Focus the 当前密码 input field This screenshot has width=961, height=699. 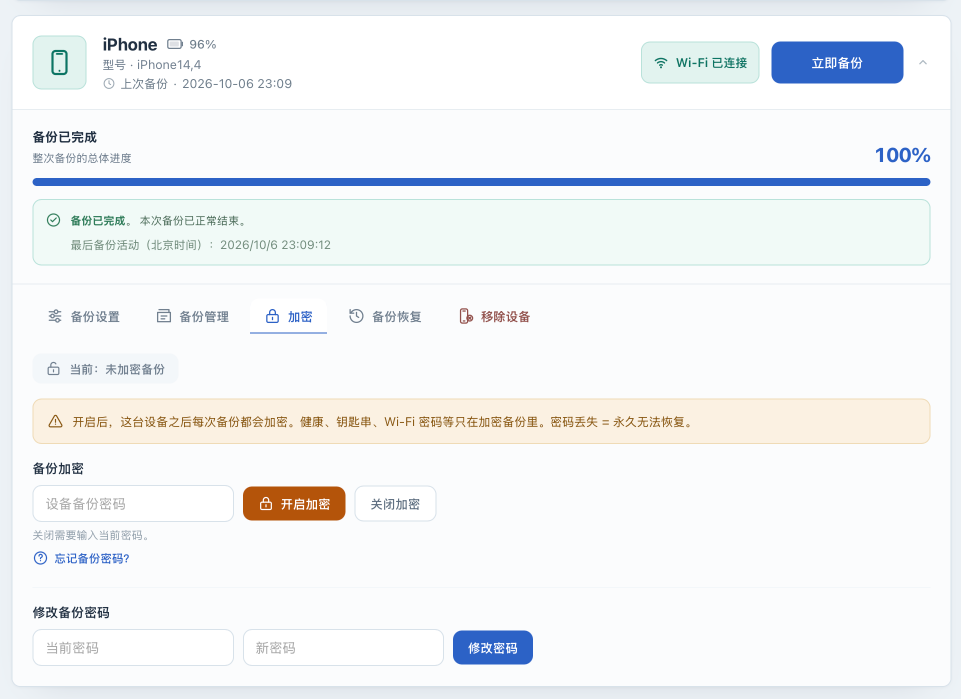pos(133,648)
